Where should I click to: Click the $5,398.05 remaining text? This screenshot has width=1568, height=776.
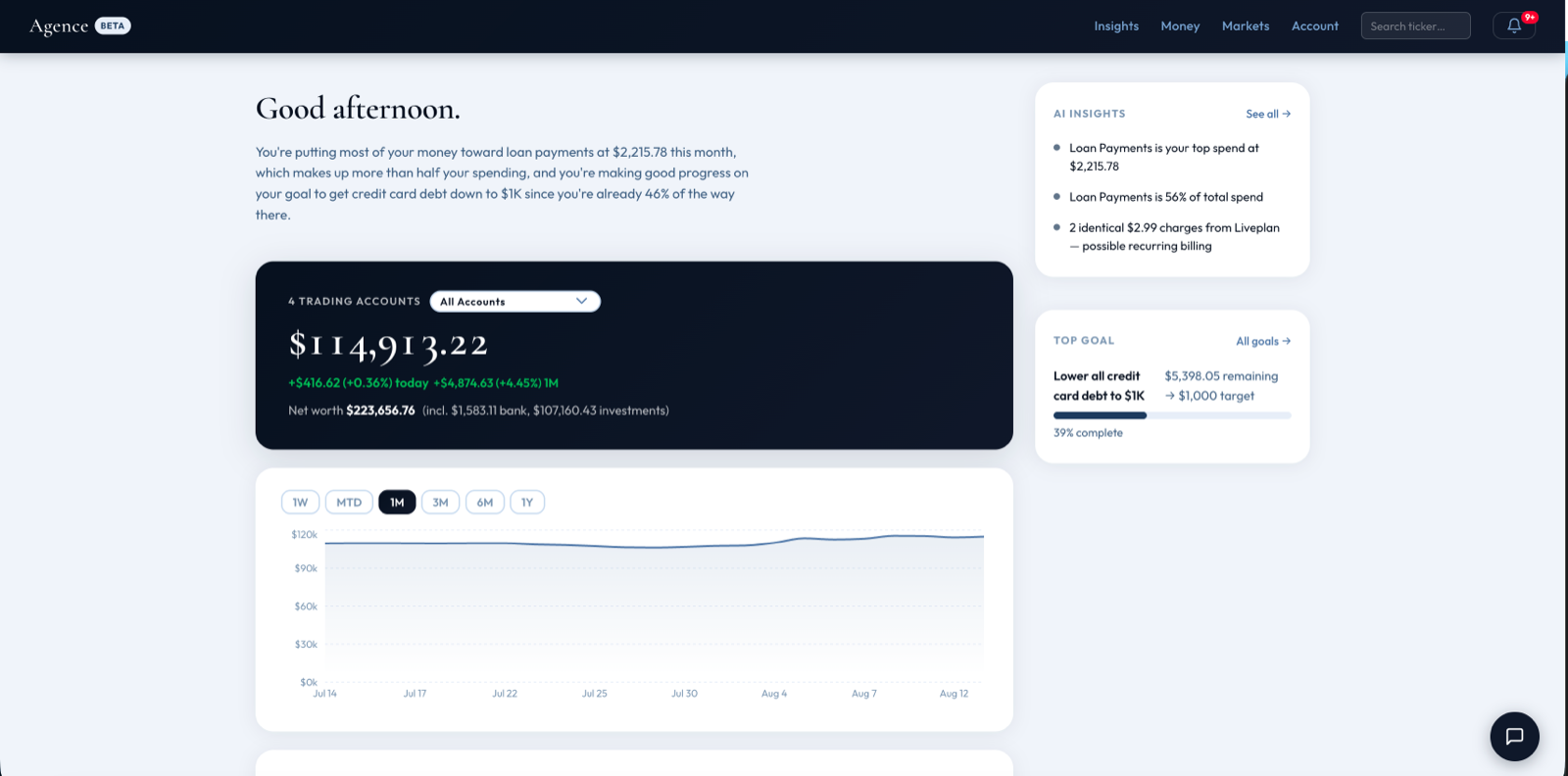coord(1221,376)
